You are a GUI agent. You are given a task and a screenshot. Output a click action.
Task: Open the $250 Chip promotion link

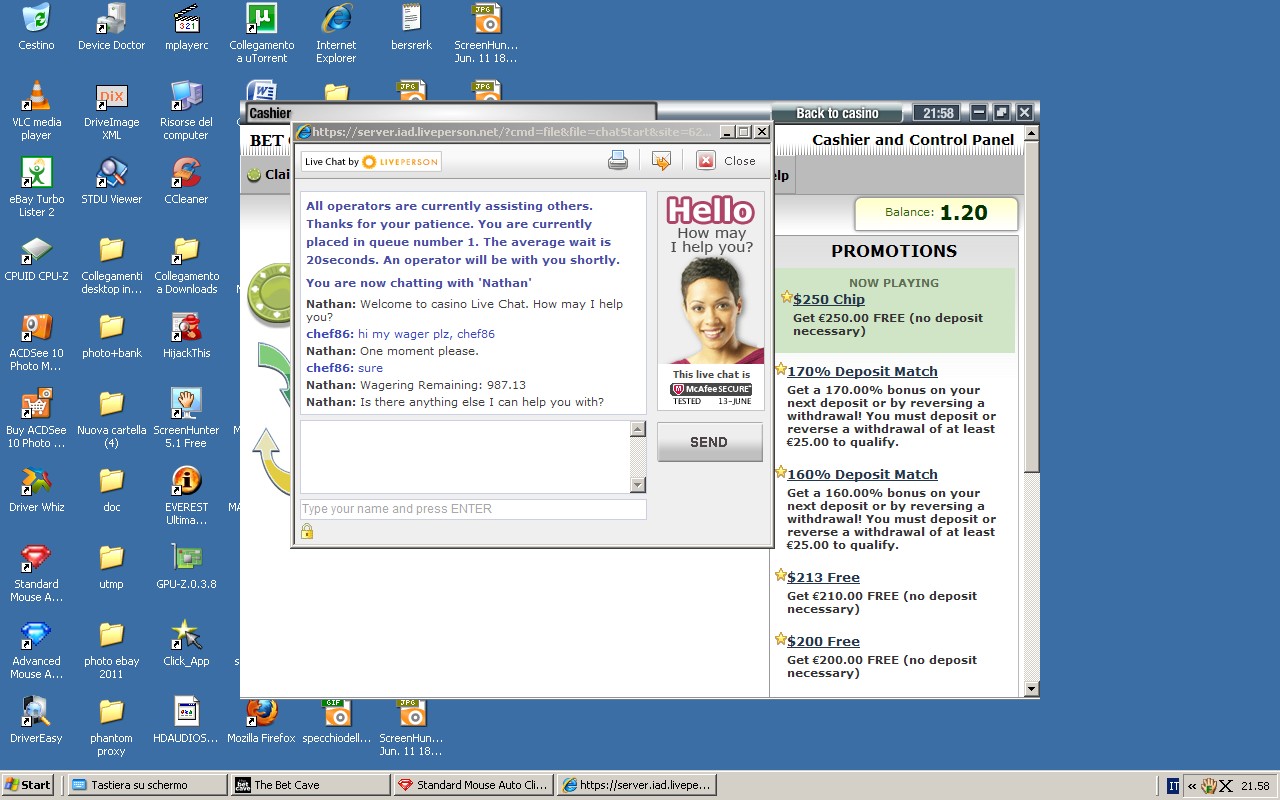(x=828, y=299)
